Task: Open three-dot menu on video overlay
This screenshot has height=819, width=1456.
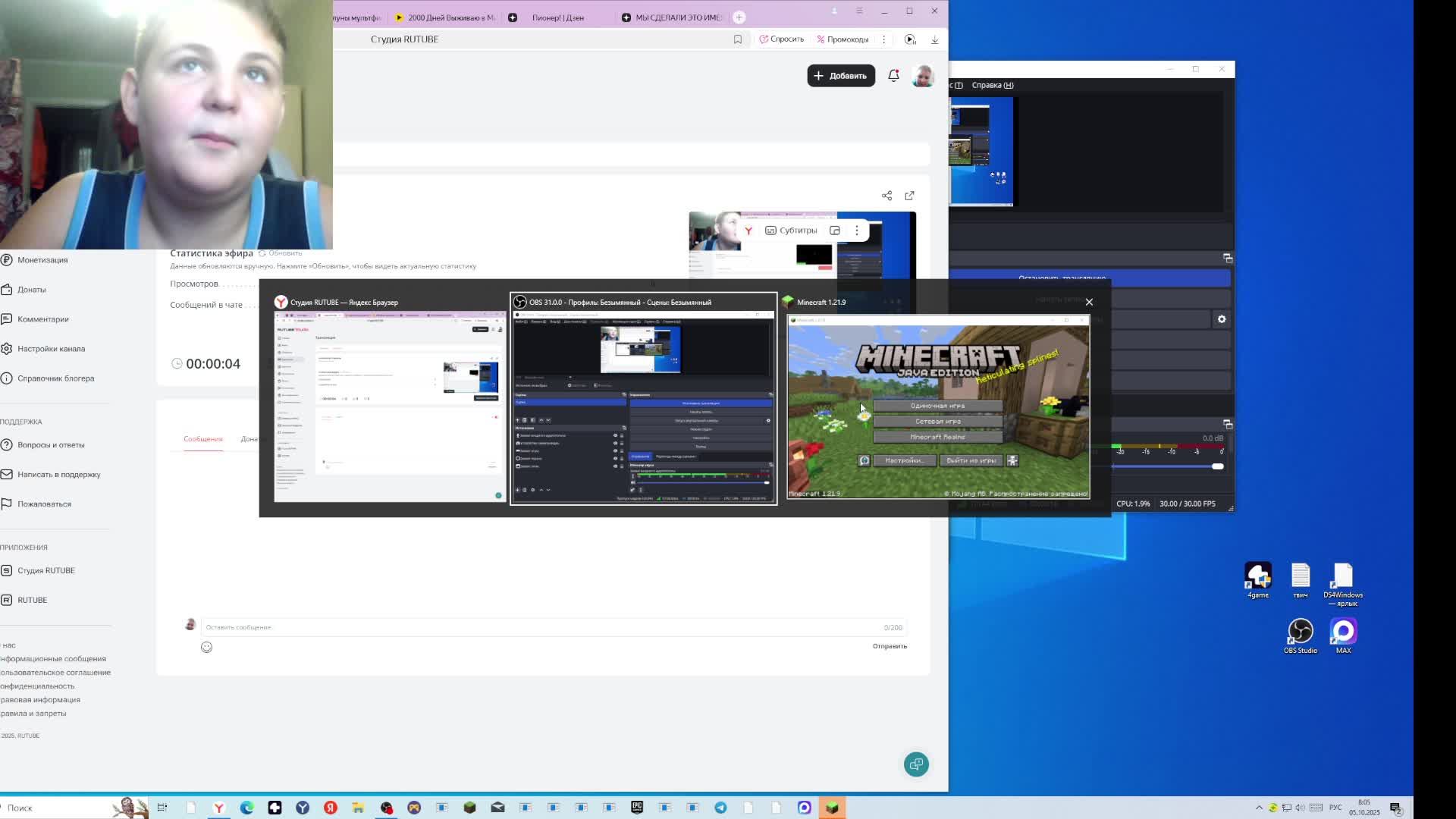Action: (857, 231)
